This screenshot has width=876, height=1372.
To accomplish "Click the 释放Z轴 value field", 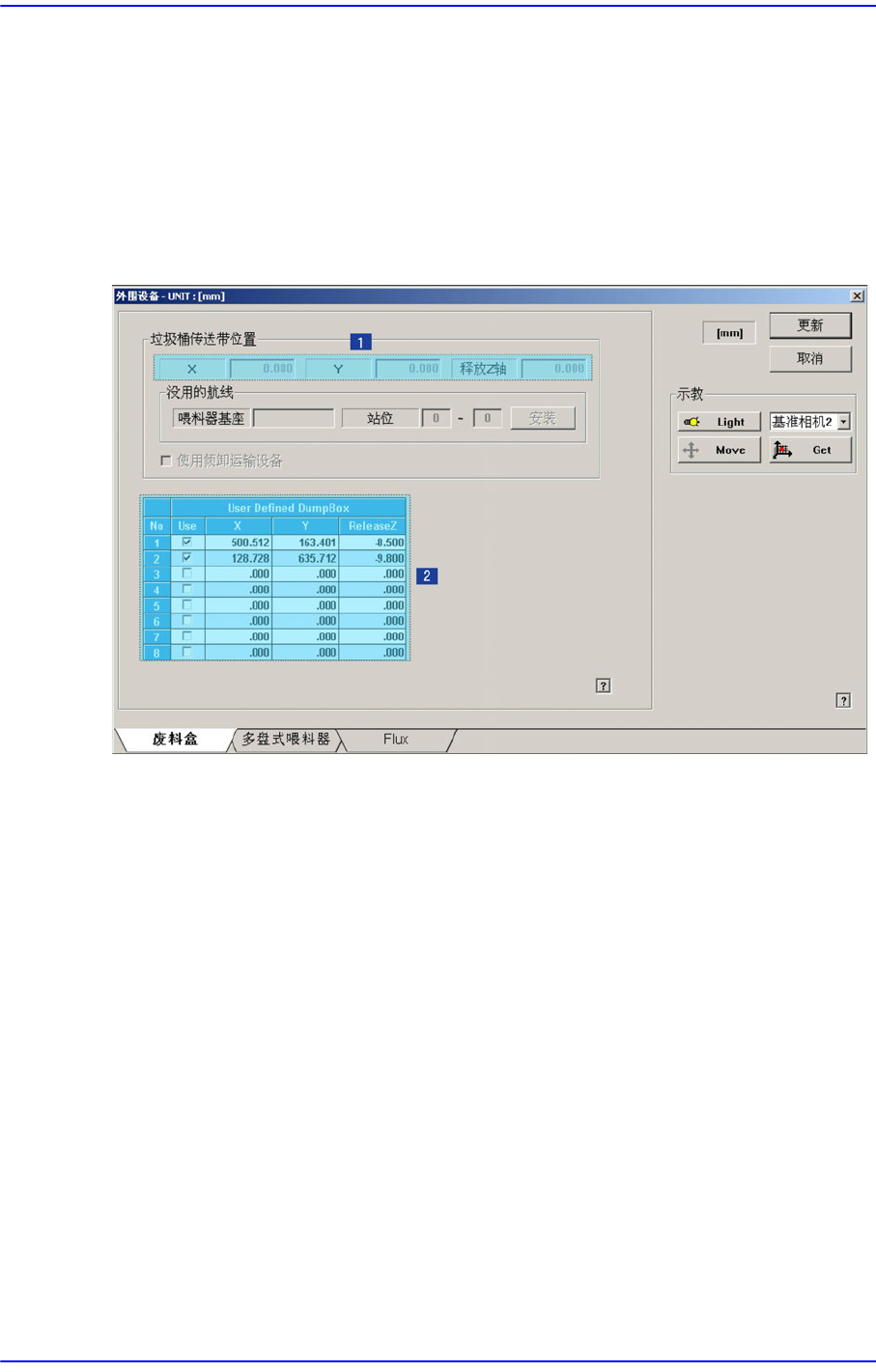I will coord(554,369).
